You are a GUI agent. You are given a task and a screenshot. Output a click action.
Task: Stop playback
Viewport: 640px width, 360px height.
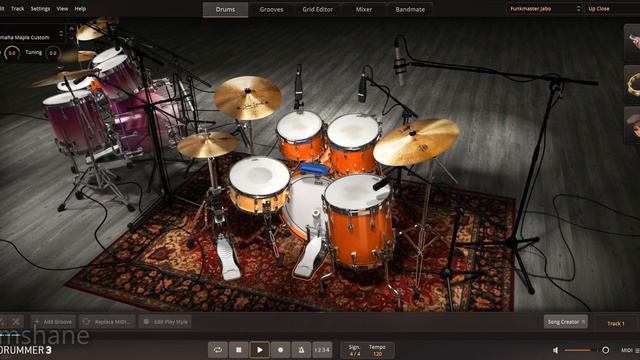pos(238,350)
